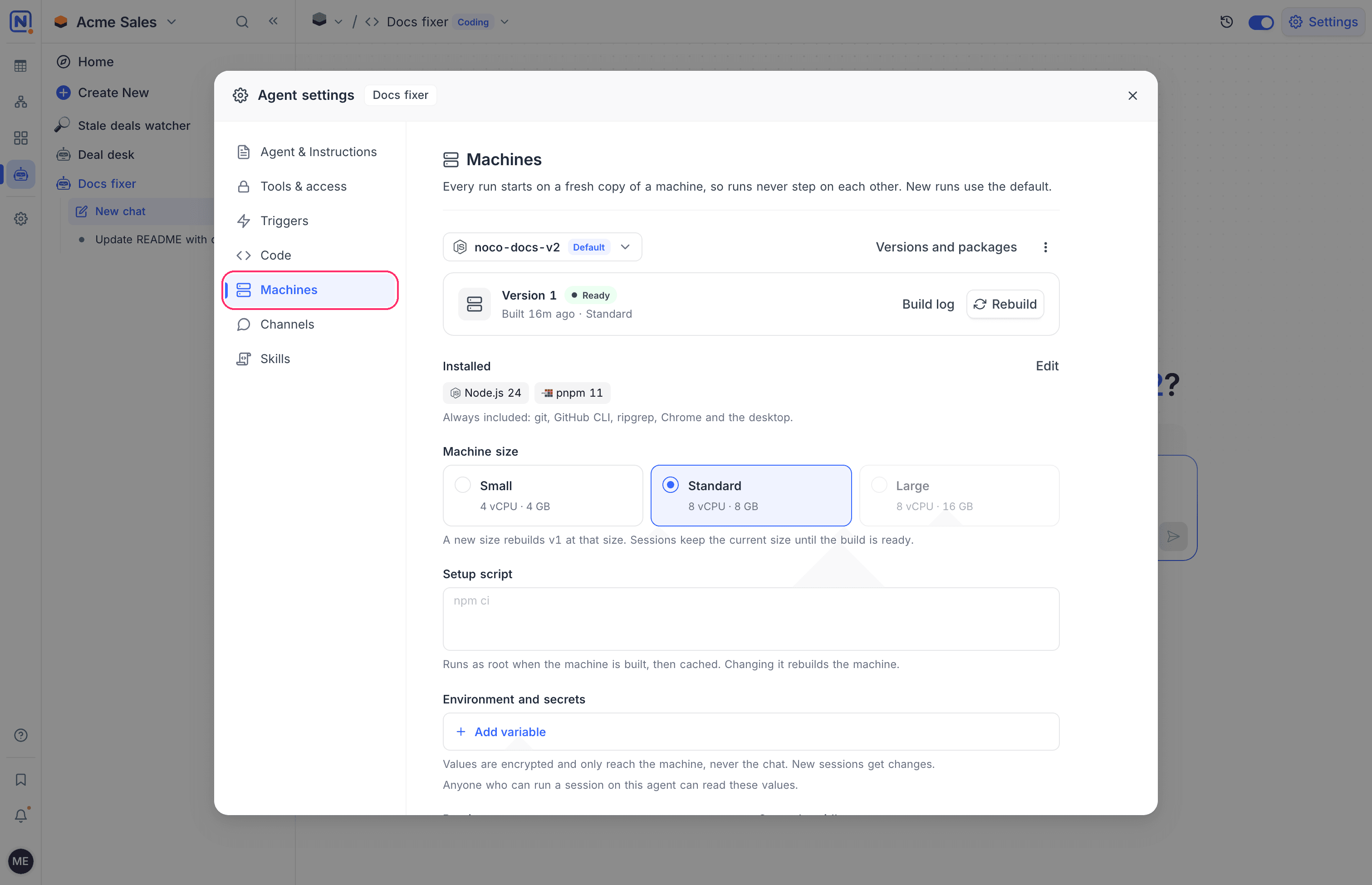
Task: Open the noco-docs-v2 machine dropdown
Action: click(x=542, y=247)
